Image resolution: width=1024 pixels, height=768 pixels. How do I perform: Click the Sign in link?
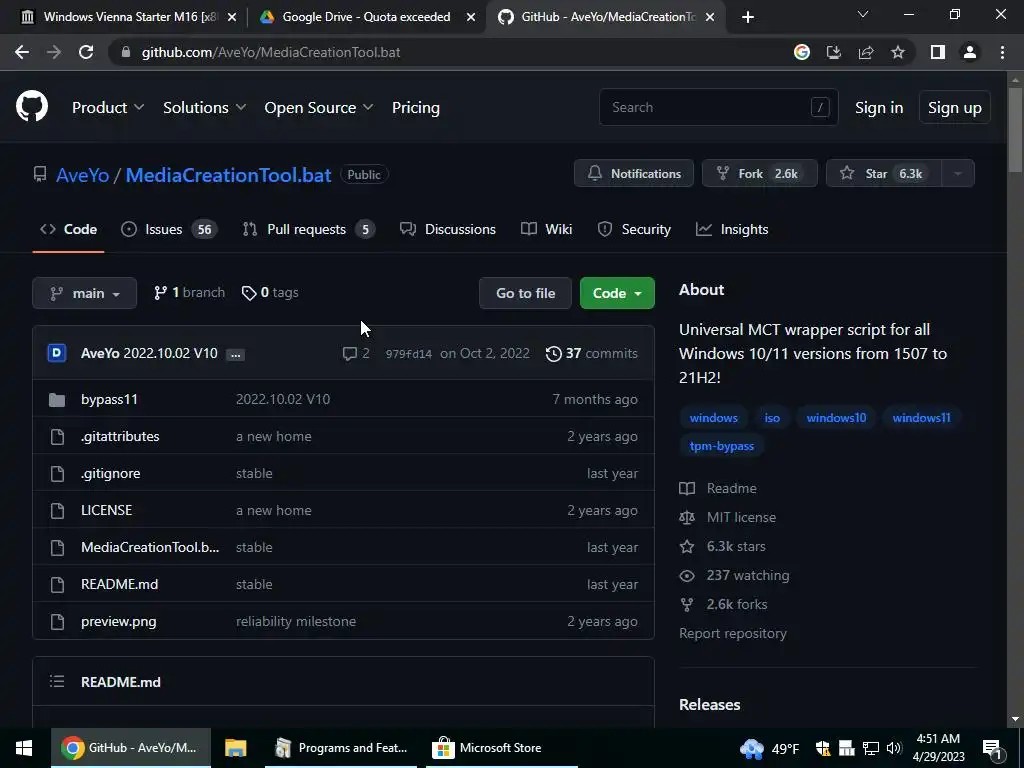[x=879, y=108]
